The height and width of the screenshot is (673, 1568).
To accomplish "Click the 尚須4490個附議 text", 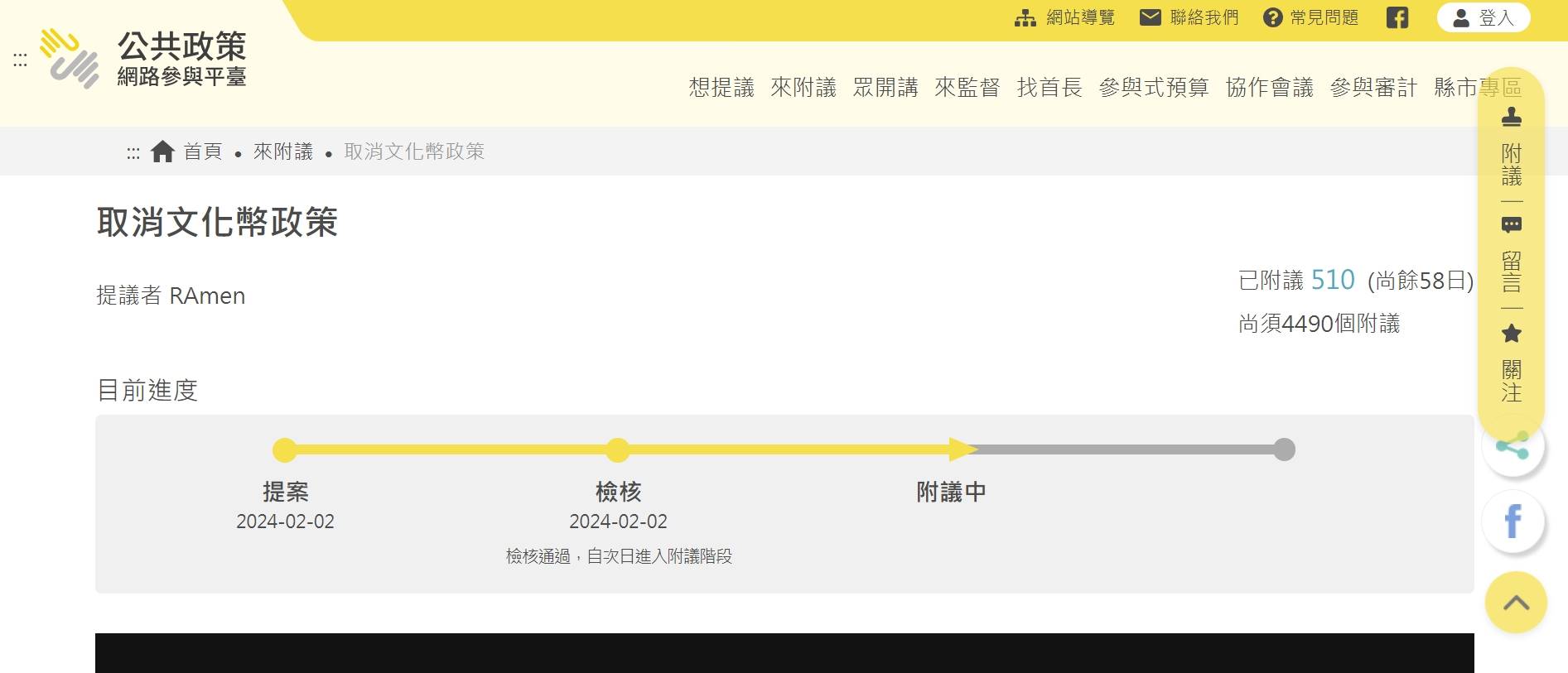I will 1319,324.
